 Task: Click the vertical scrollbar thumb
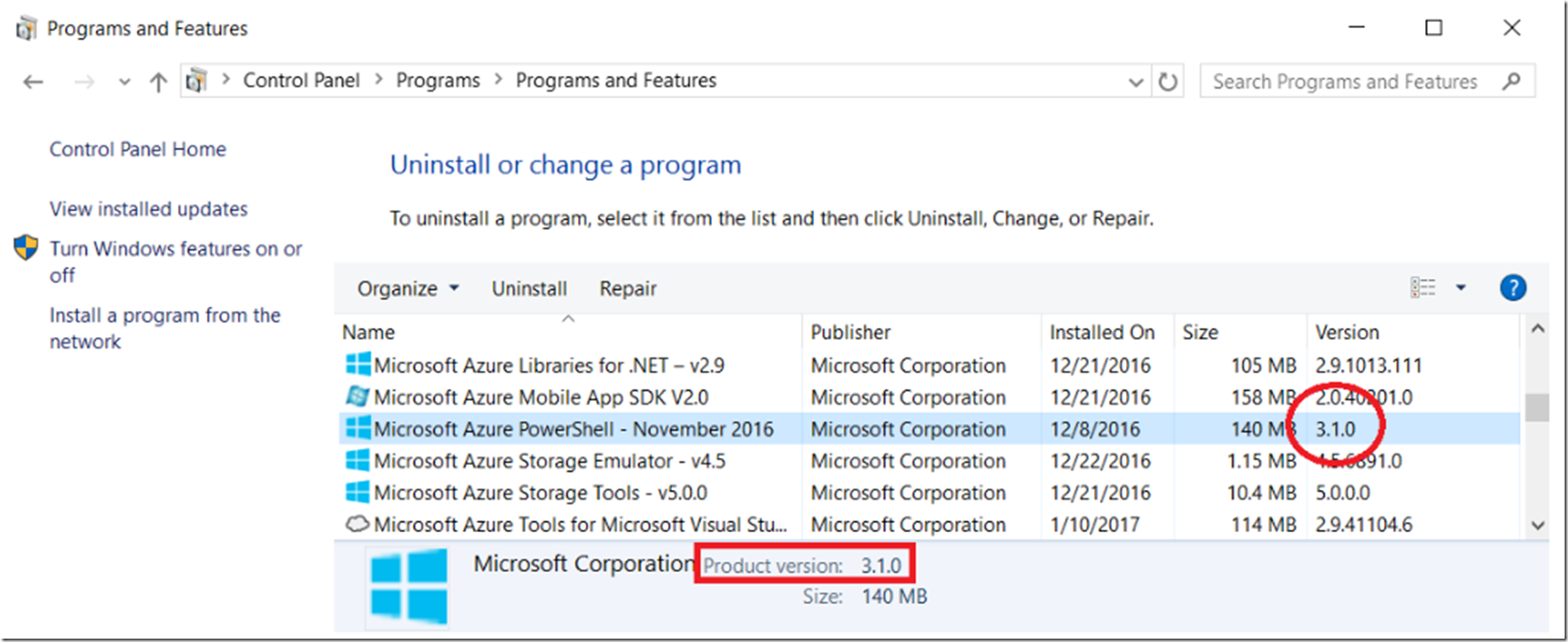pyautogui.click(x=1538, y=408)
